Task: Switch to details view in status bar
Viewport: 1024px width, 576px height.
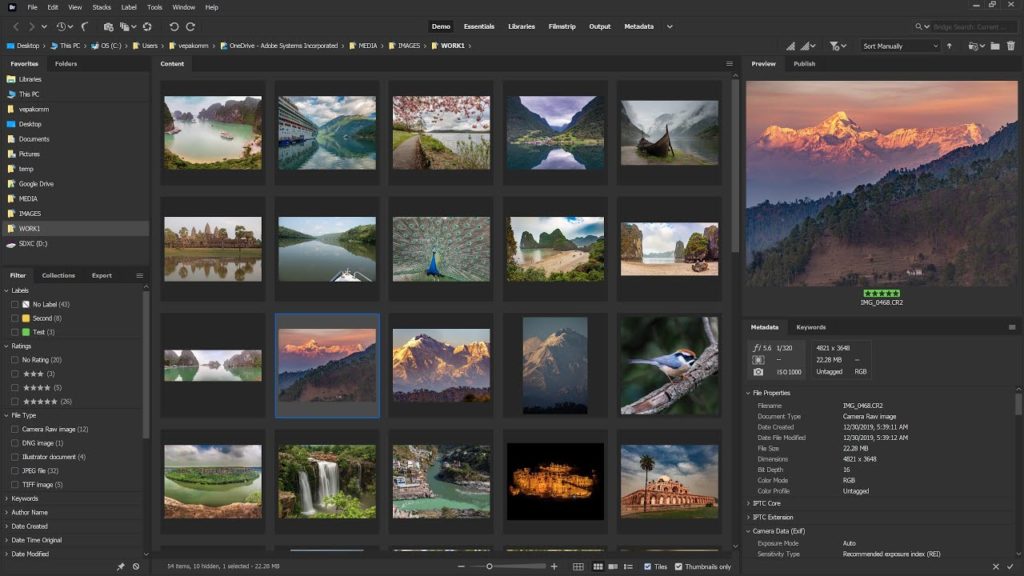Action: [x=613, y=567]
